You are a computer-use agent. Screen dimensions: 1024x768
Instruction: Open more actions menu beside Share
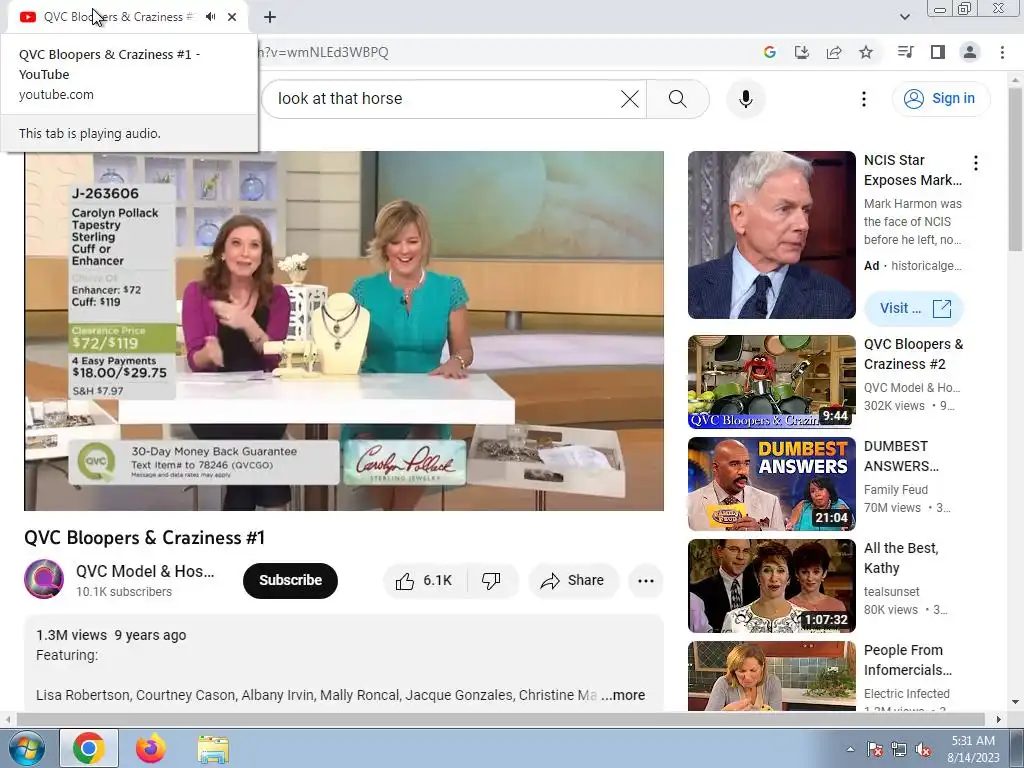tap(646, 581)
